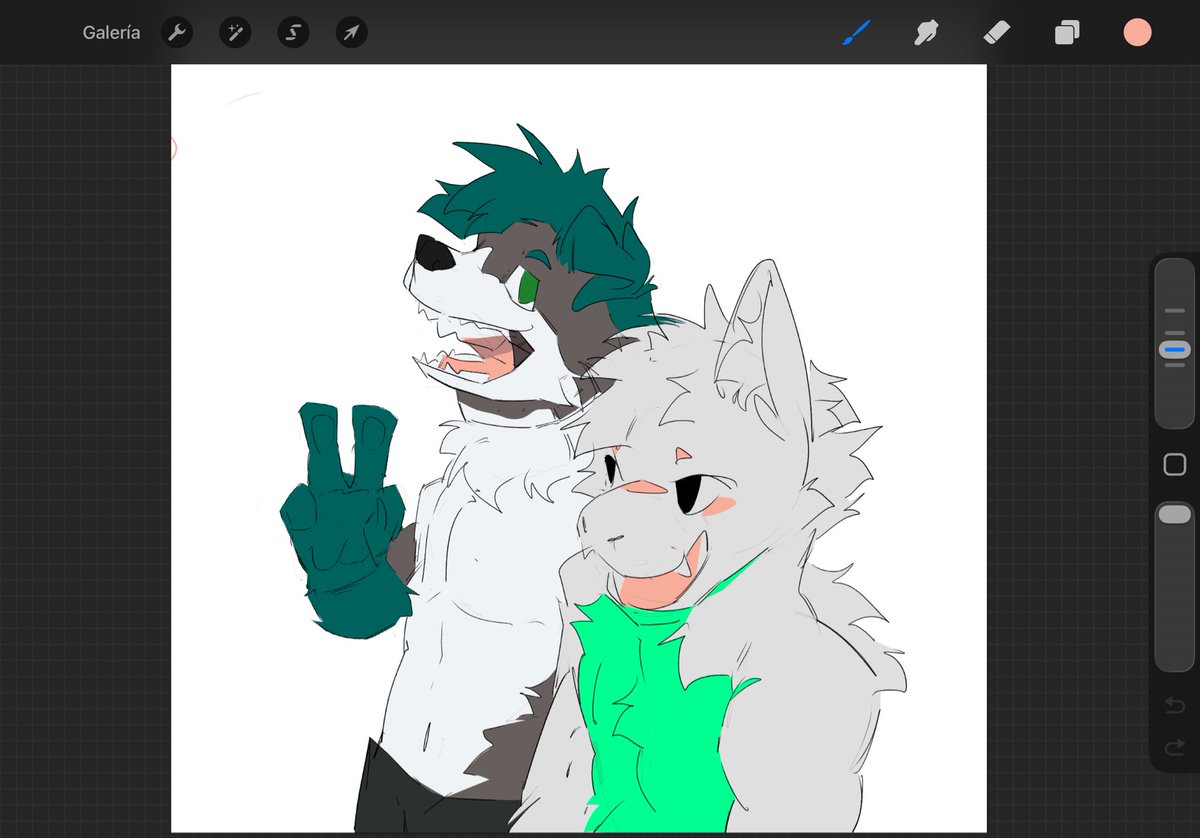Select the Brush tool
Viewport: 1200px width, 838px height.
click(857, 33)
